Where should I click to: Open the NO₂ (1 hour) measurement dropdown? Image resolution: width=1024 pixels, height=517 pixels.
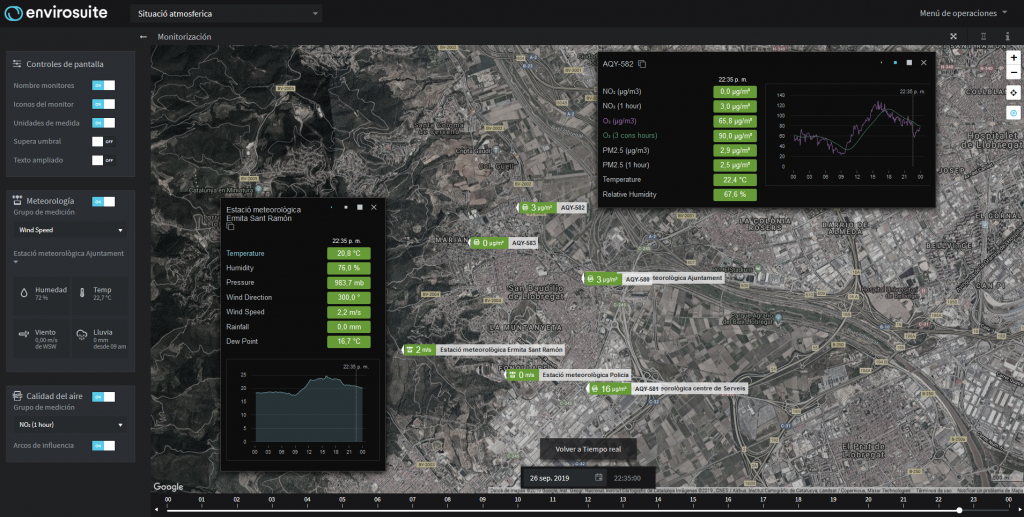pos(70,424)
